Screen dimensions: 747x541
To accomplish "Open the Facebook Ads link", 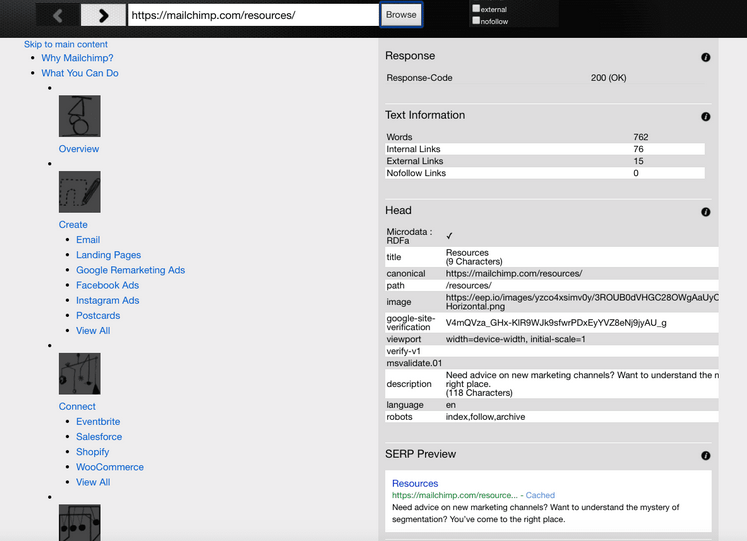I will [108, 285].
